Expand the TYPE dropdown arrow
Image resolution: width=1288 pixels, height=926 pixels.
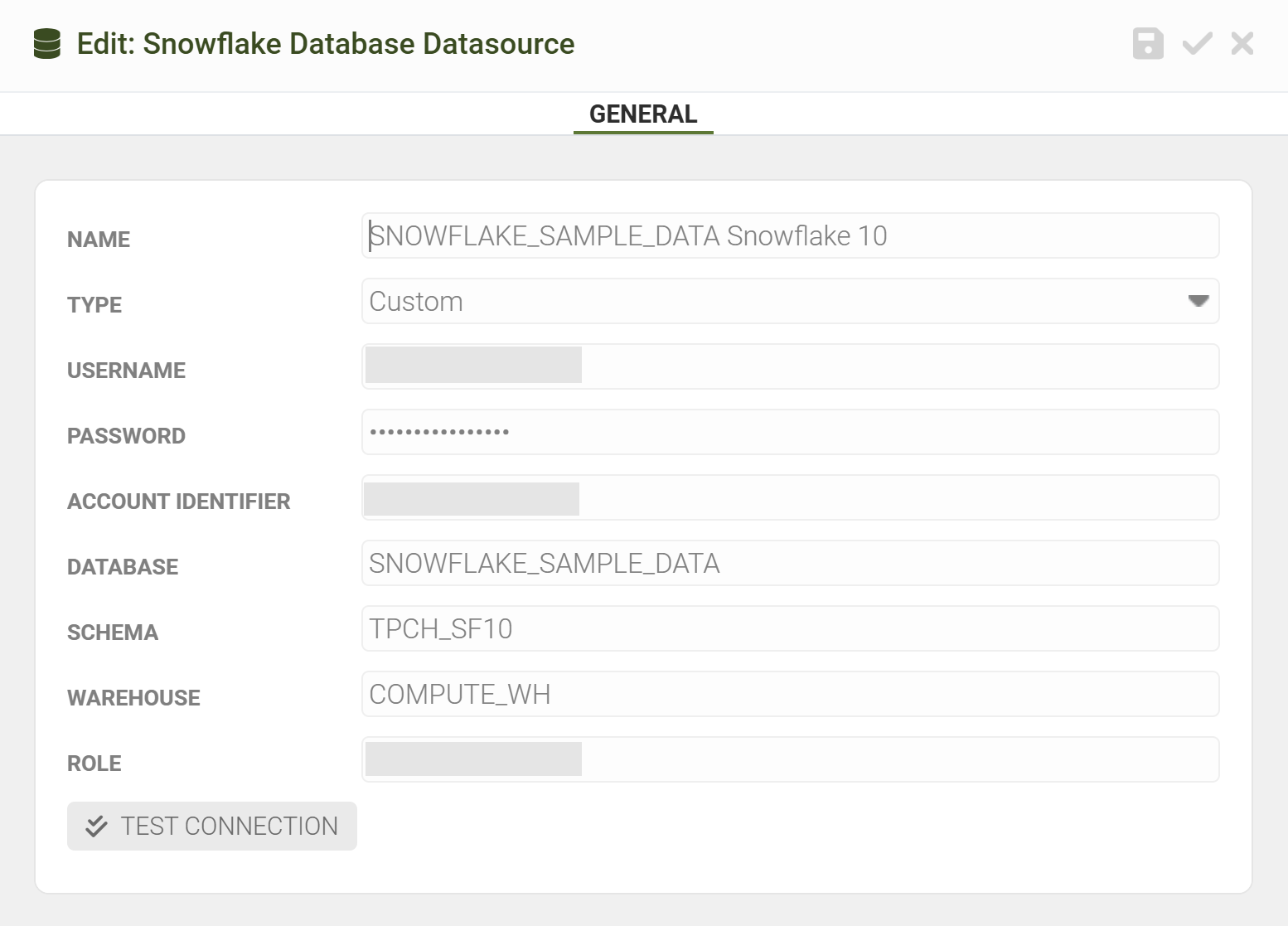click(1198, 301)
